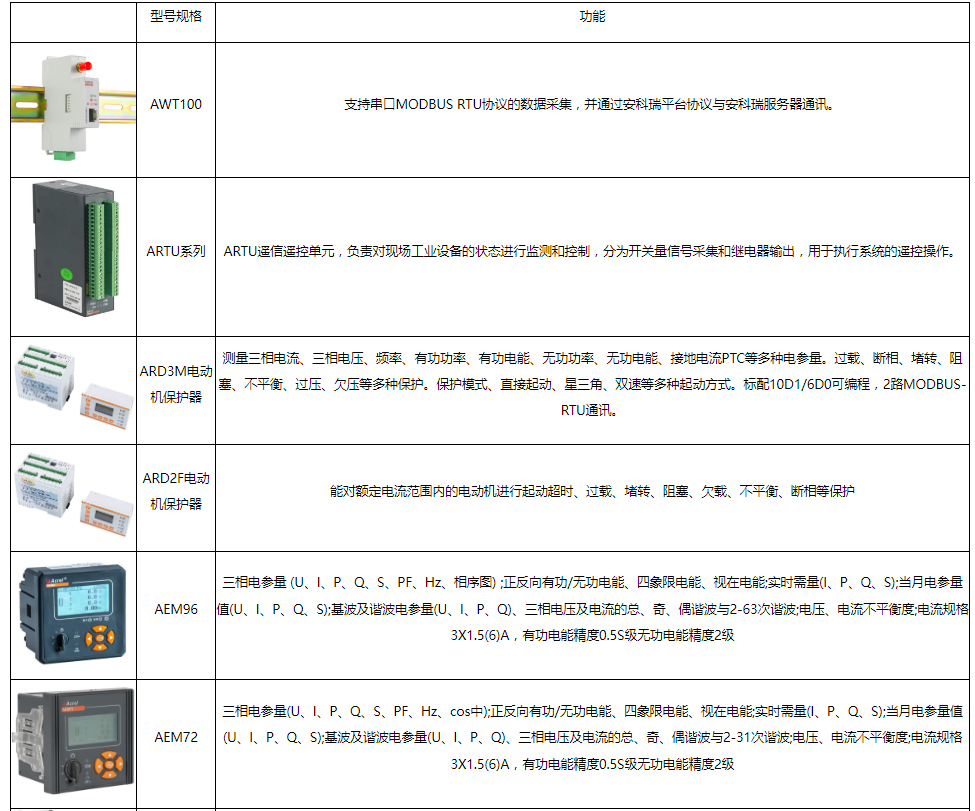Click the ARD3M description starting '测量三相电流'
This screenshot has width=975, height=811.
tap(592, 384)
